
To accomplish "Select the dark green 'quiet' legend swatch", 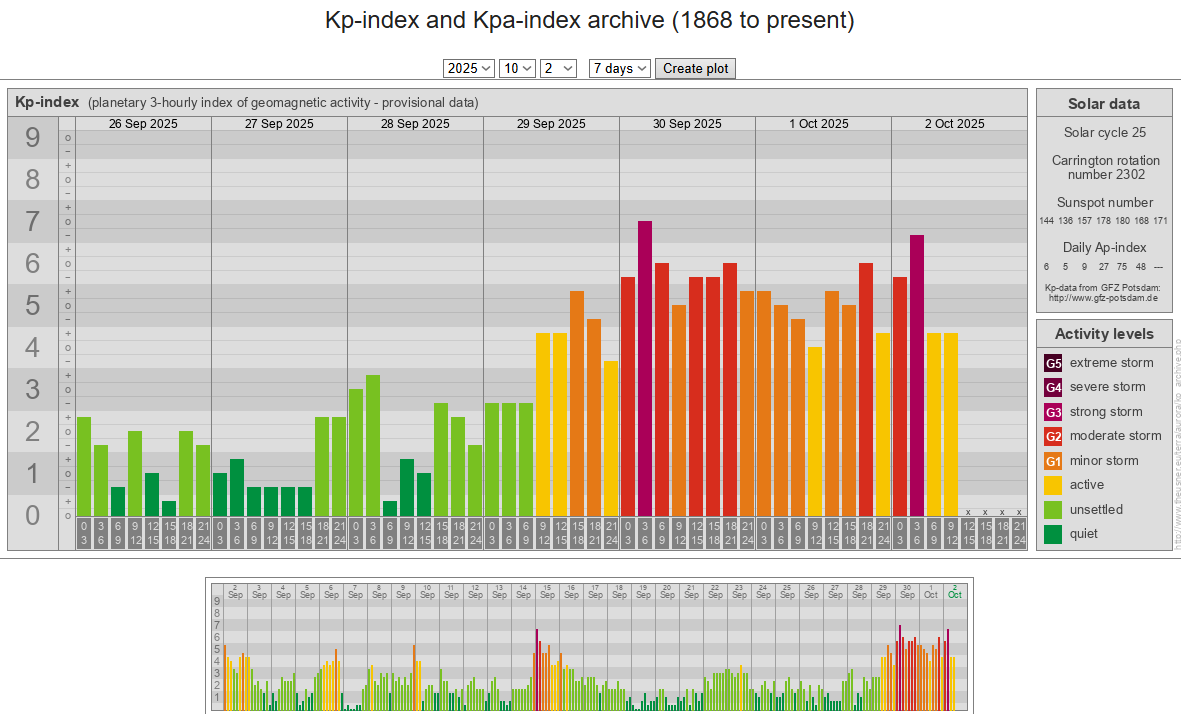I will [1053, 534].
